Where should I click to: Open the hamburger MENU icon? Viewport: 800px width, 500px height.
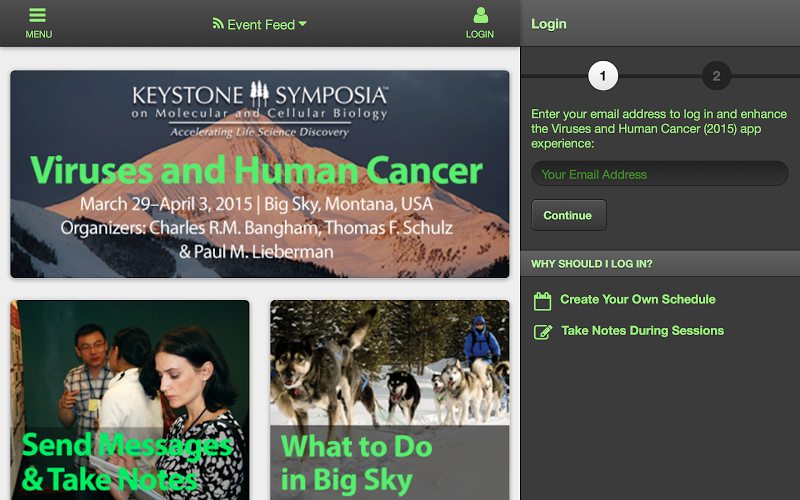38,15
